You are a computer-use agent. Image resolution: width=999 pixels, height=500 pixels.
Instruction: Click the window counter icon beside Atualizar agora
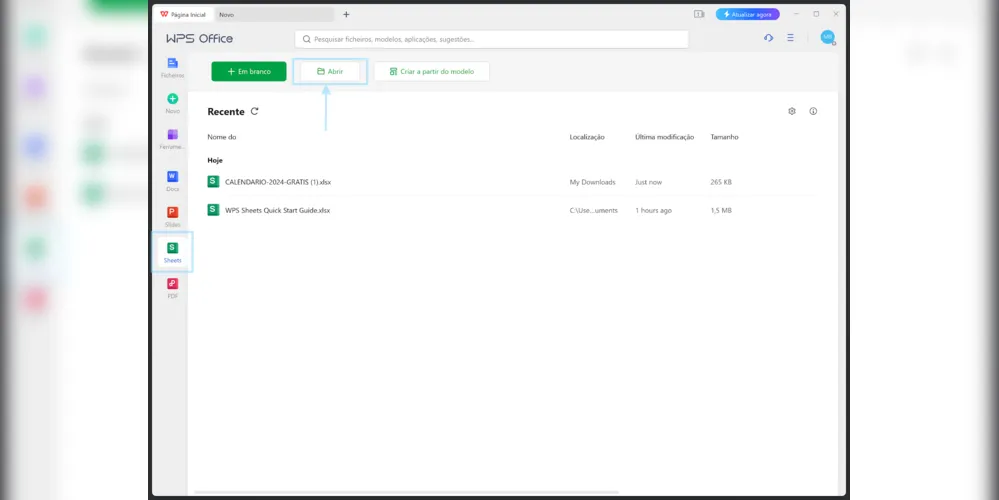click(699, 14)
